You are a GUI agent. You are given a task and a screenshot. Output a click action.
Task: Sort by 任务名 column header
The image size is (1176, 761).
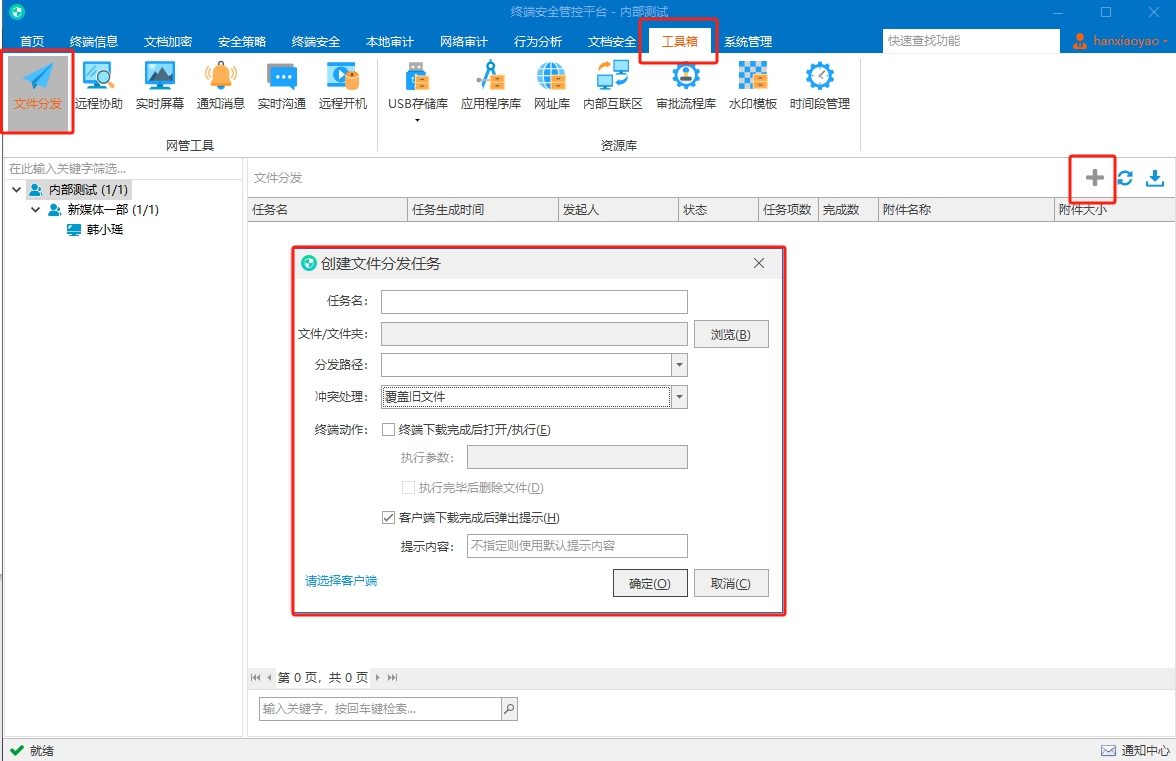coord(328,210)
